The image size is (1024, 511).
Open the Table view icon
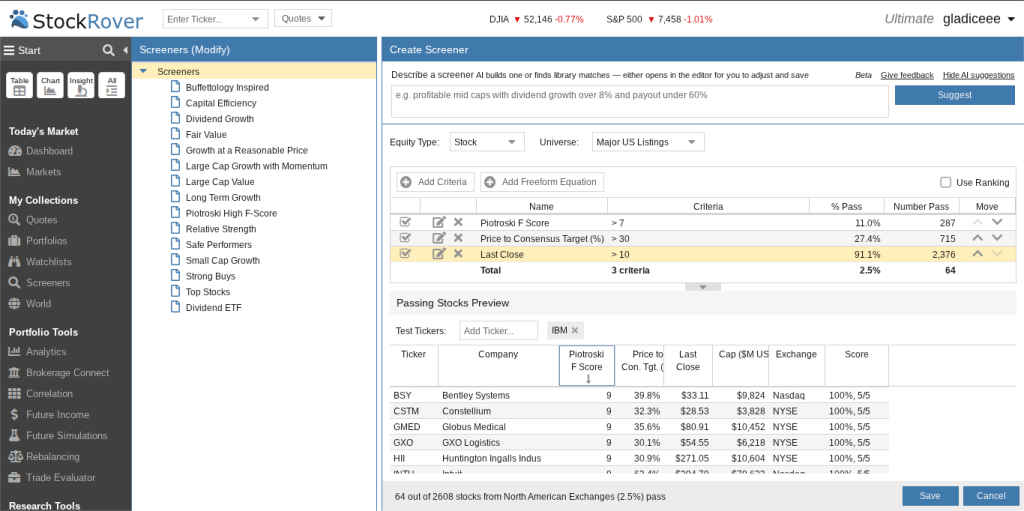(x=20, y=86)
